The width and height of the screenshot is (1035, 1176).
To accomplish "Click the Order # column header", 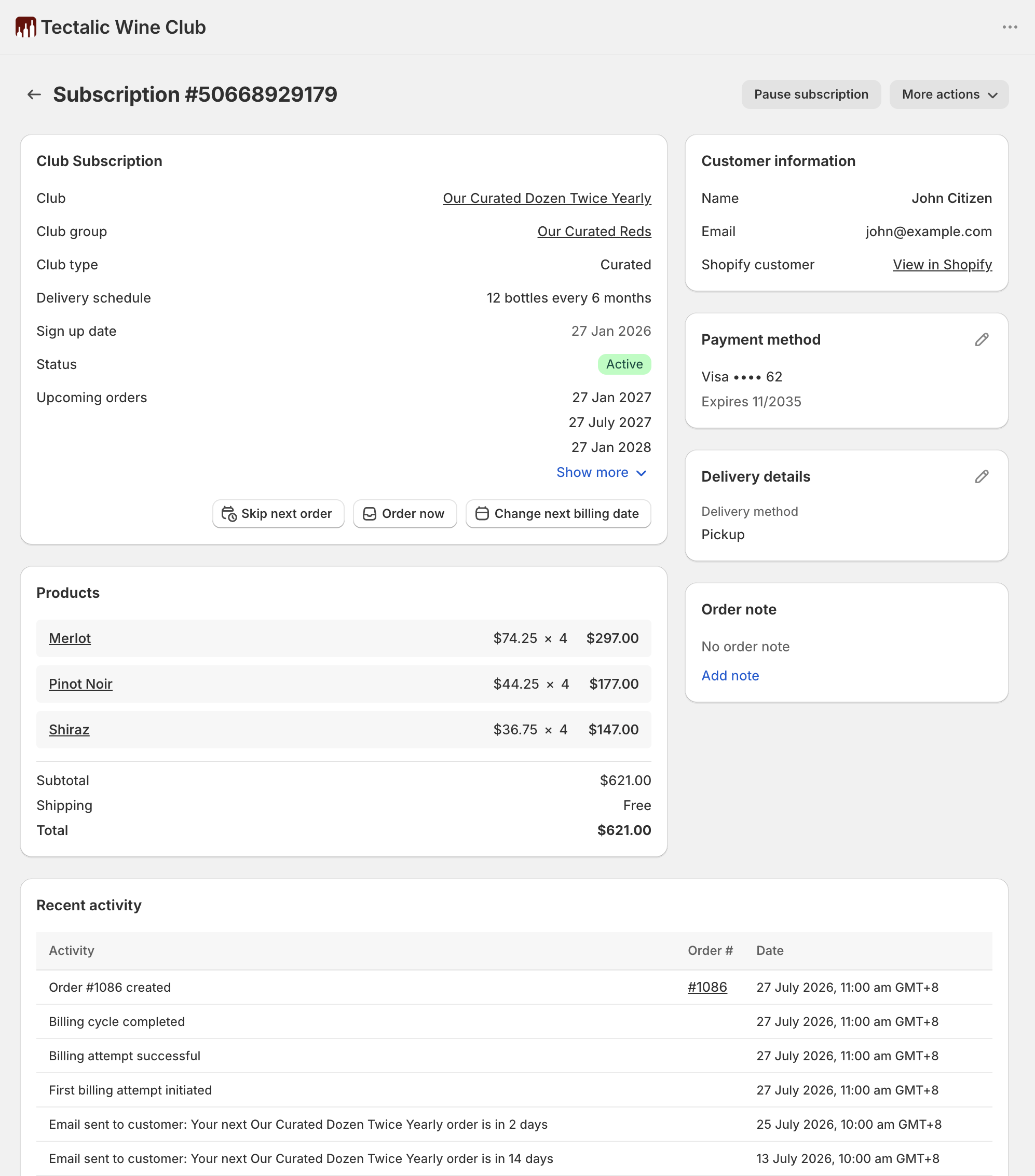I will (710, 950).
